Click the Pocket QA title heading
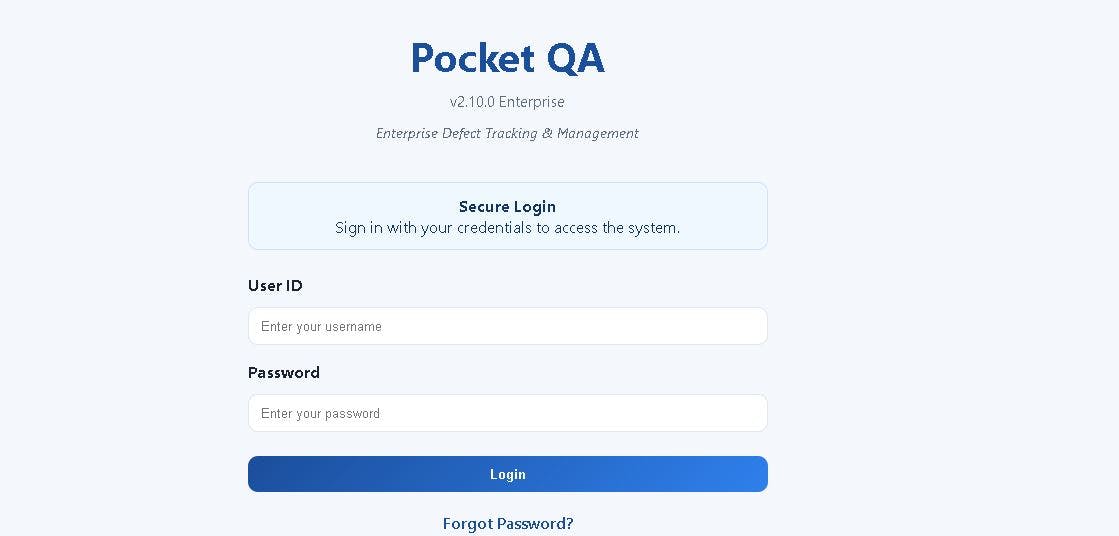 [507, 58]
